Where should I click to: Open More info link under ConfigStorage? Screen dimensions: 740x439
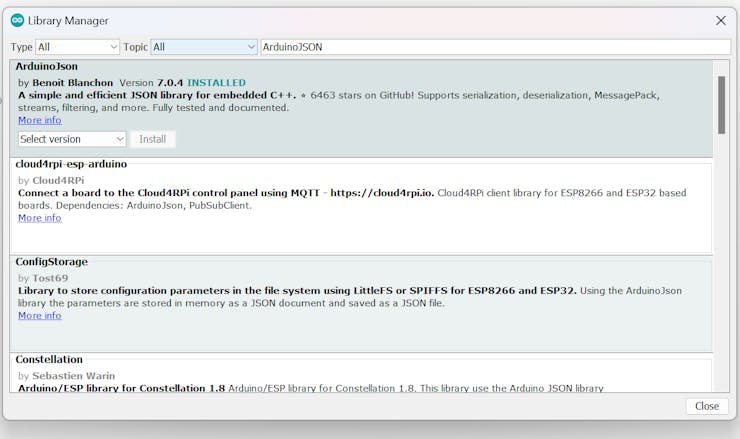(40, 315)
